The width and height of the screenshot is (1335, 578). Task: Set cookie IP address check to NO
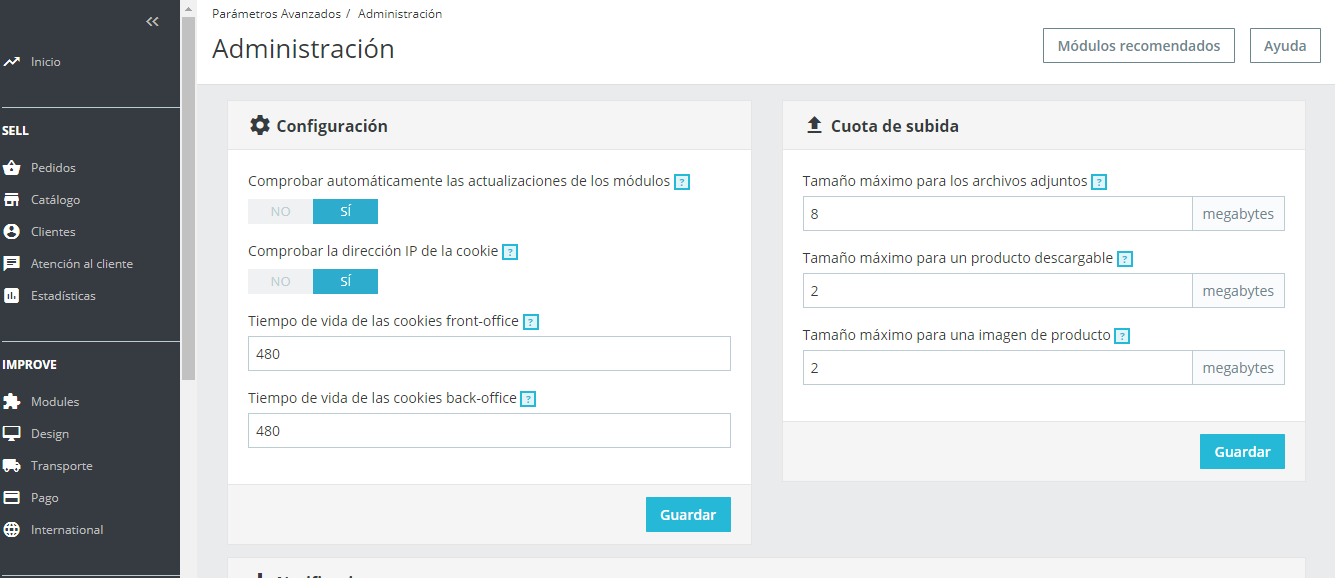[x=280, y=282]
